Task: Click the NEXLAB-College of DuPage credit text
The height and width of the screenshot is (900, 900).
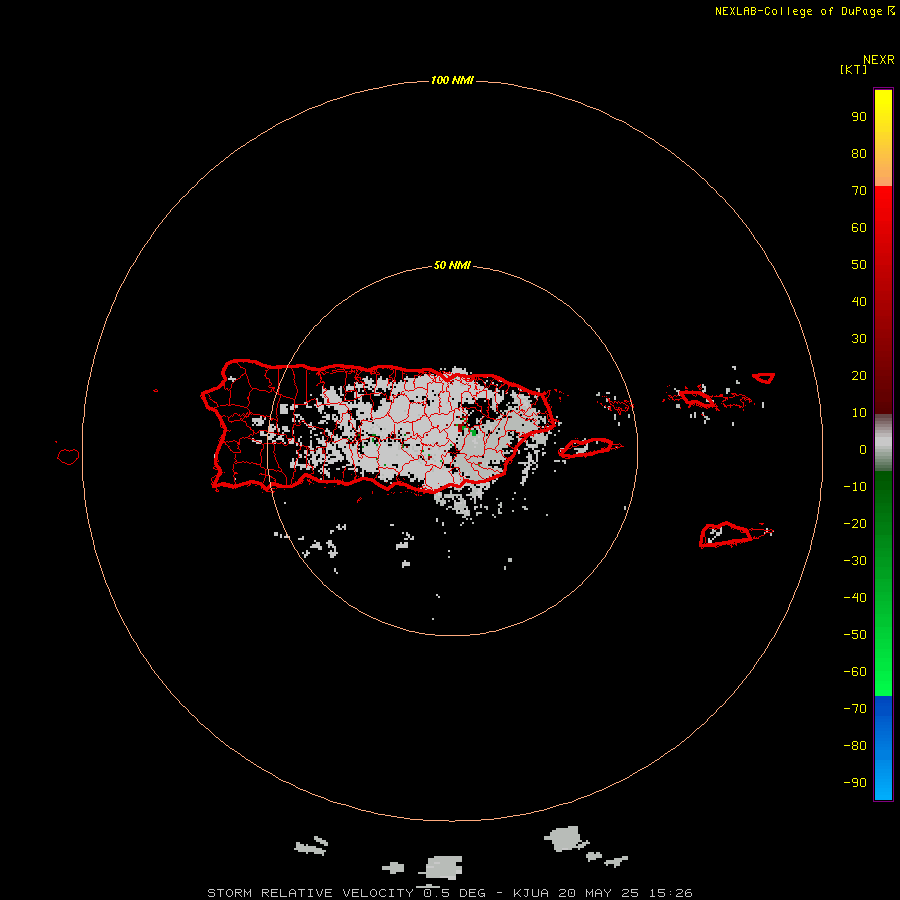Action: tap(798, 11)
